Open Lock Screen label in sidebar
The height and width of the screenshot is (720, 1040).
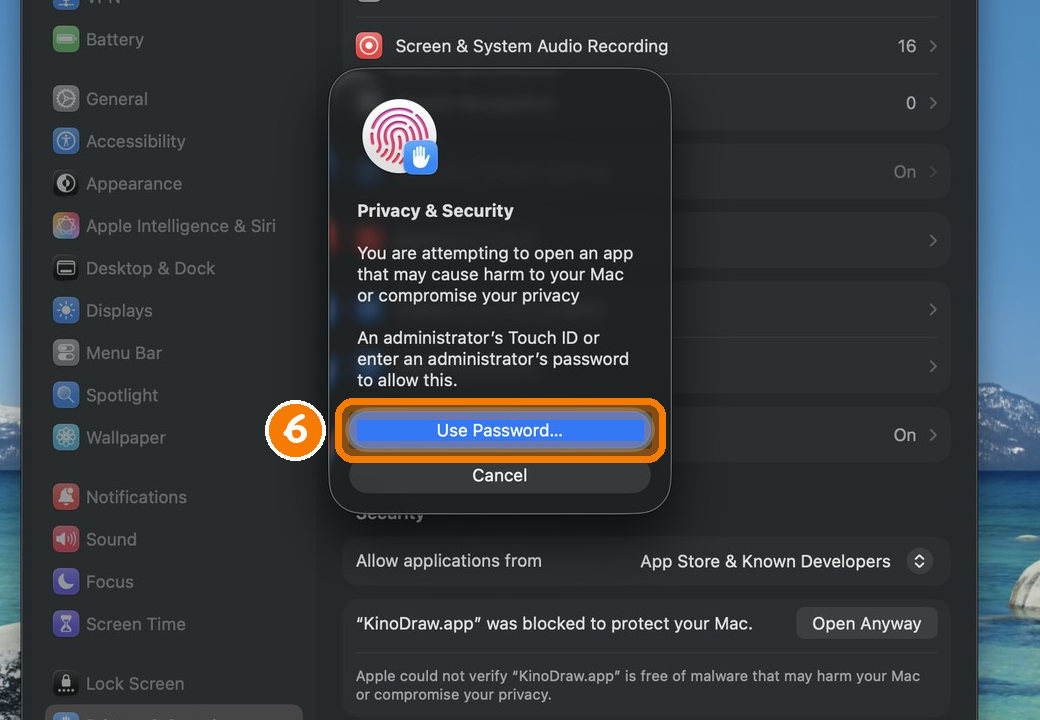(x=135, y=683)
